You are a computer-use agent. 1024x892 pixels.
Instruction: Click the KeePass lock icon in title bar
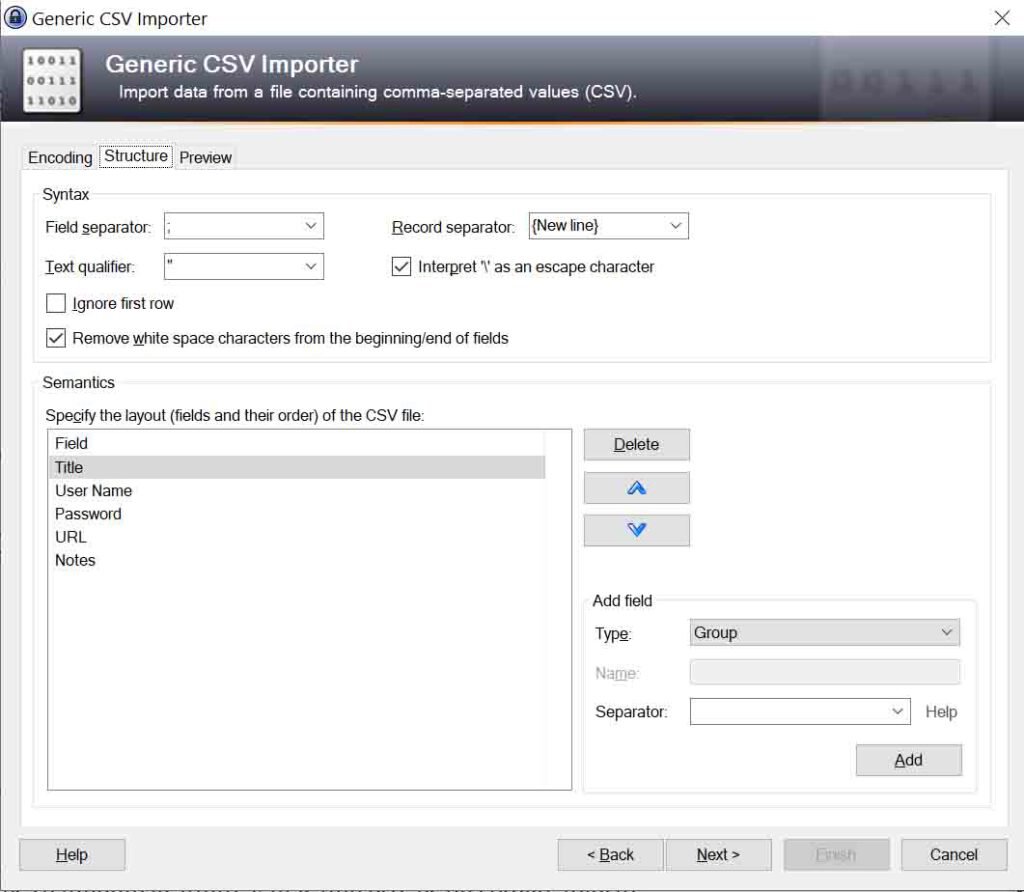coord(15,18)
